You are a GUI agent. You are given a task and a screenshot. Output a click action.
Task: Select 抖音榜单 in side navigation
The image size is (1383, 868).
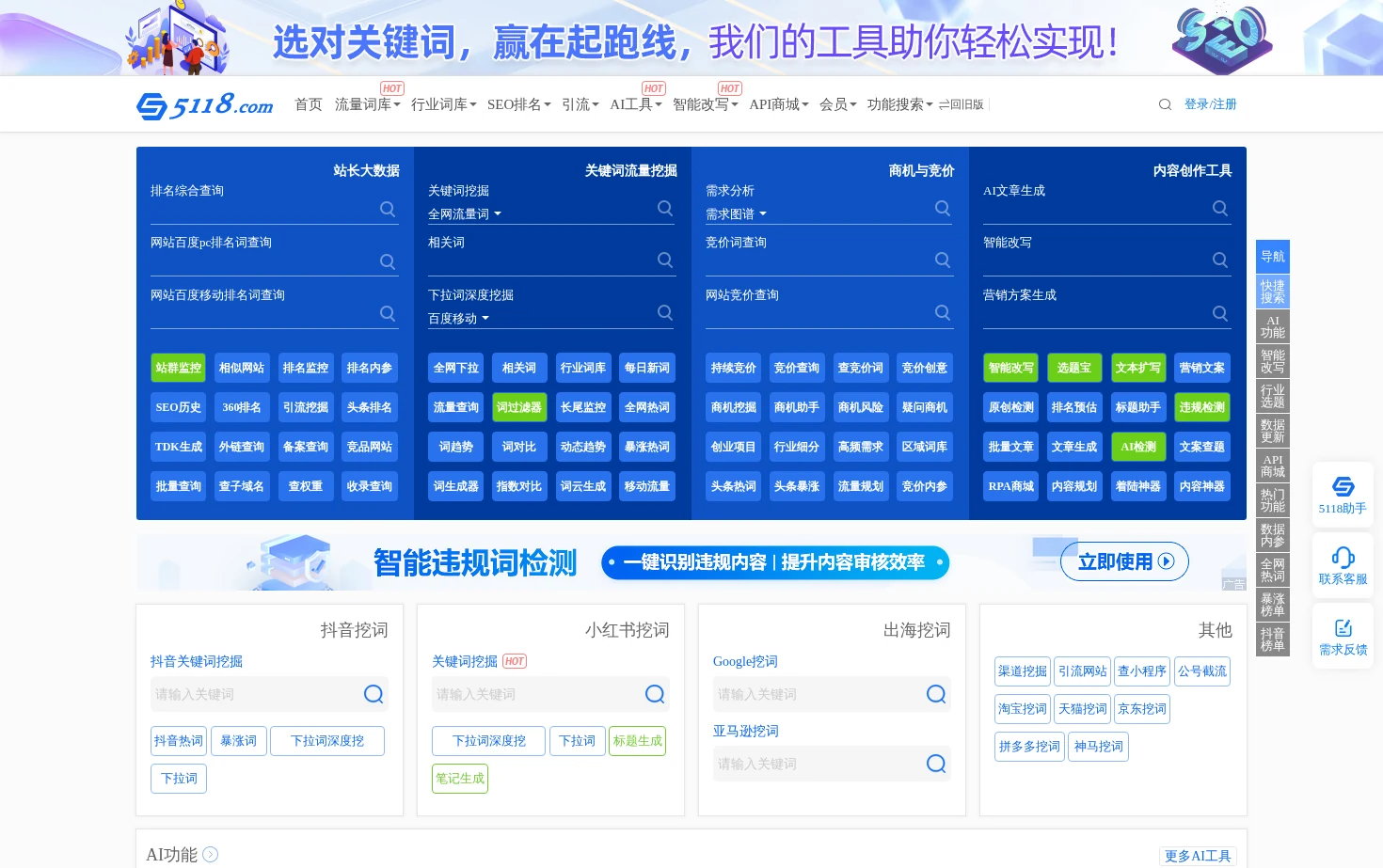click(1273, 639)
